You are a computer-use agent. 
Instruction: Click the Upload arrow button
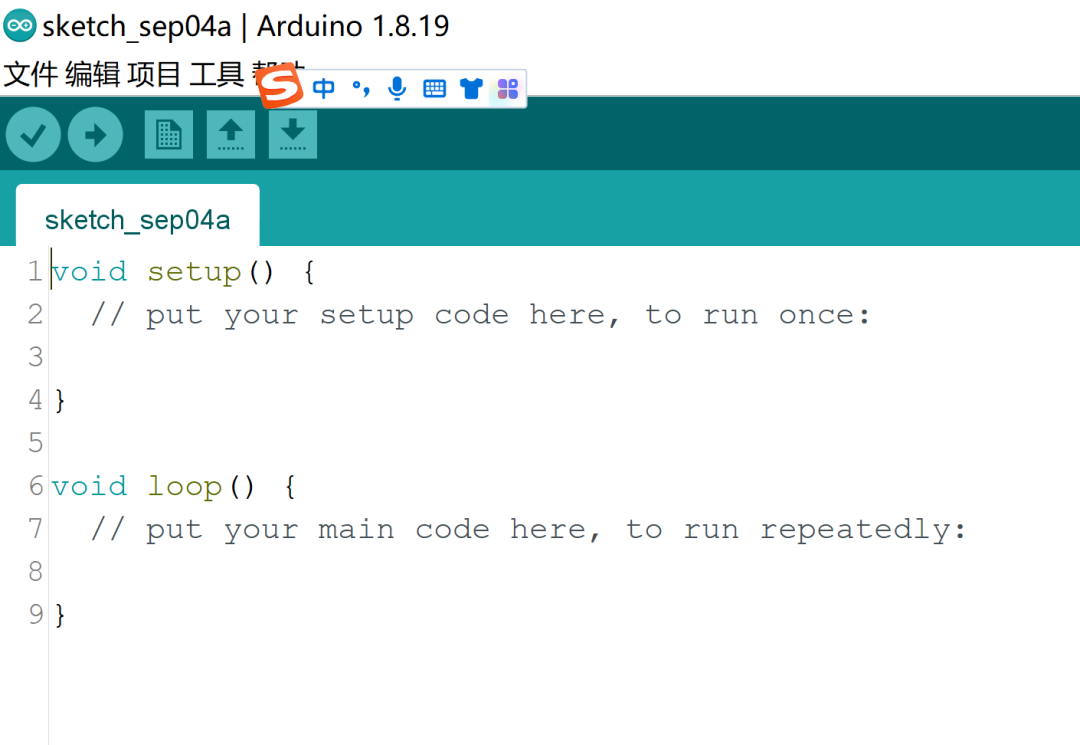[x=95, y=135]
